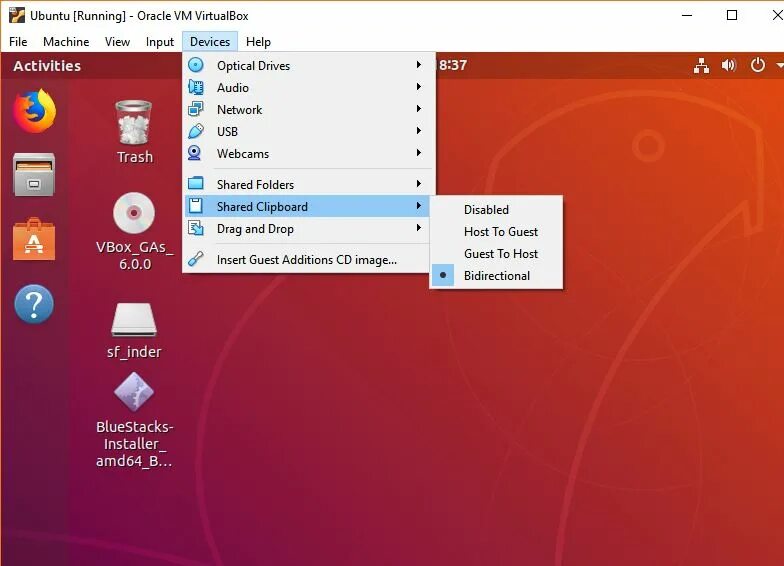Viewport: 784px width, 566px height.
Task: Expand the Shared Folders submenu arrow
Action: coord(418,184)
